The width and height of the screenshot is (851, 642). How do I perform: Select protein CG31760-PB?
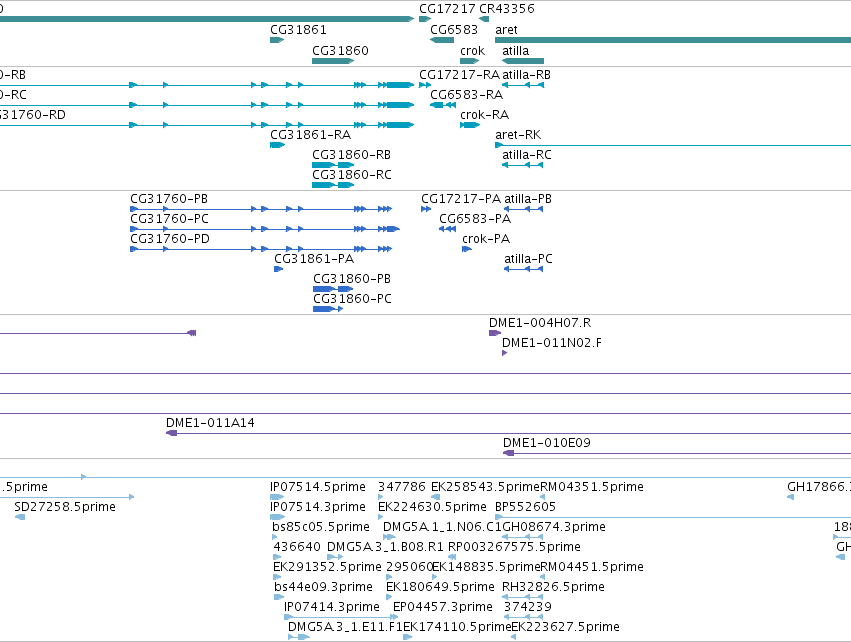[x=169, y=199]
